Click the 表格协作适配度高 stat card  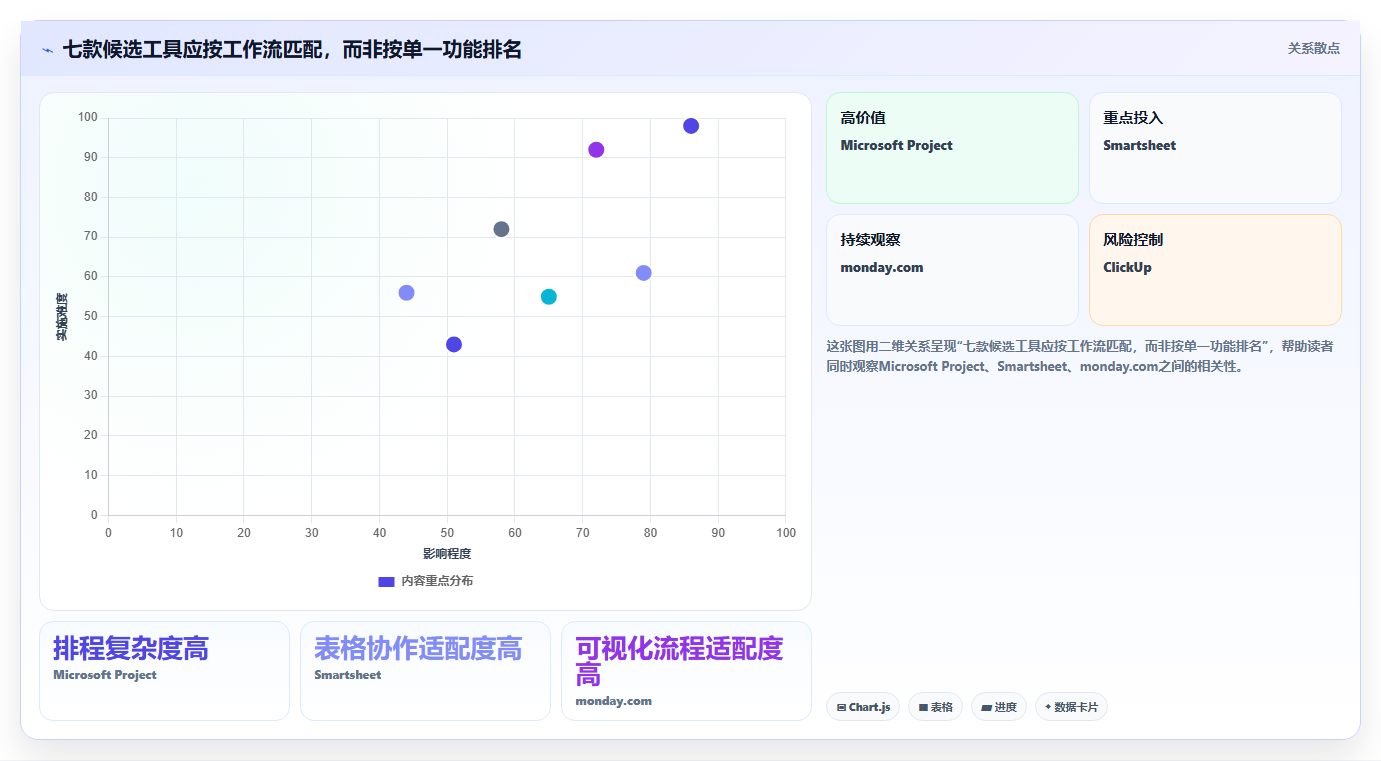[425, 671]
